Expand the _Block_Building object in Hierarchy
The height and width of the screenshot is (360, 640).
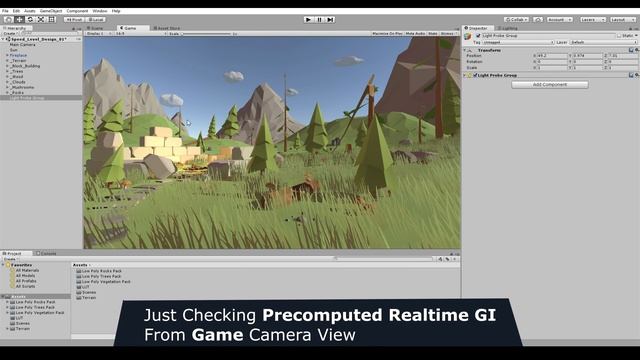(7, 66)
